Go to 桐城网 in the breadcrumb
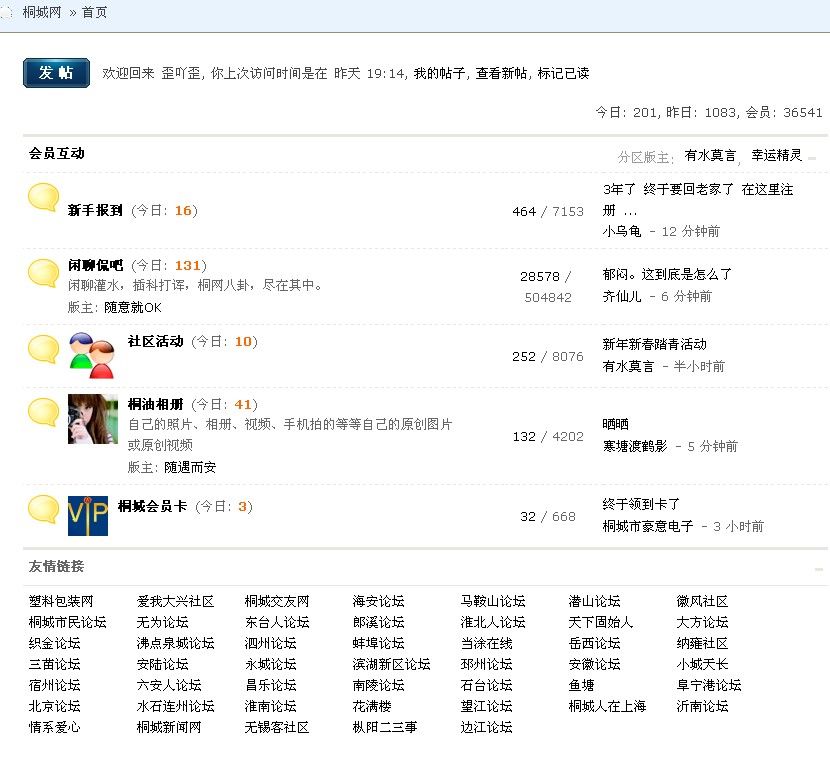830x780 pixels. tap(41, 13)
